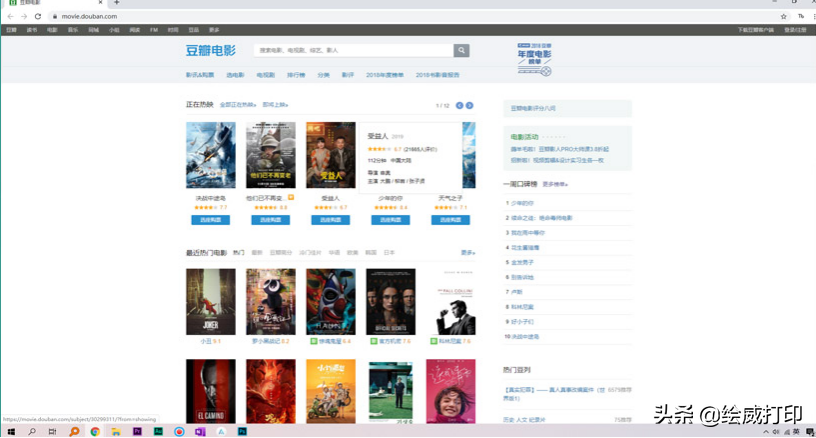This screenshot has height=438, width=816.
Task: Bookmark this page with the star icon
Action: pyautogui.click(x=784, y=17)
